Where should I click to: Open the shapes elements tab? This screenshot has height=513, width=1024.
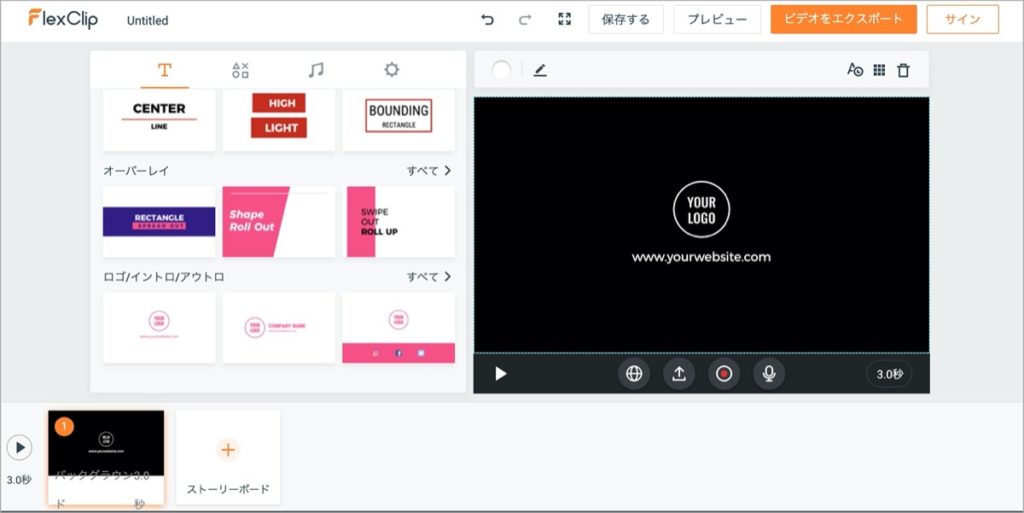point(240,70)
